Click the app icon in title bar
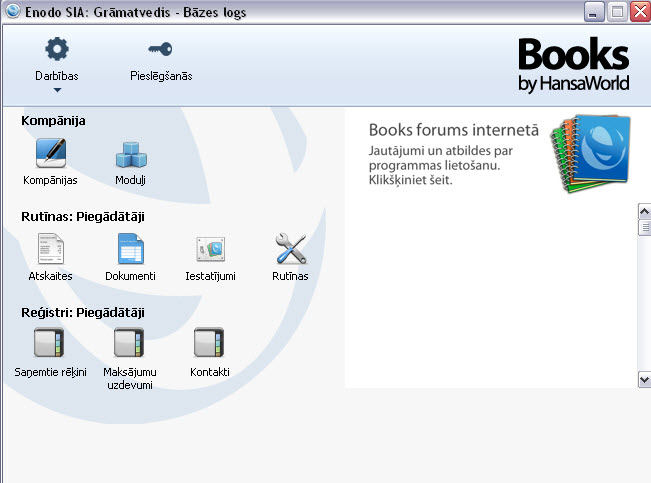Screen dimensions: 651x483 coord(13,11)
